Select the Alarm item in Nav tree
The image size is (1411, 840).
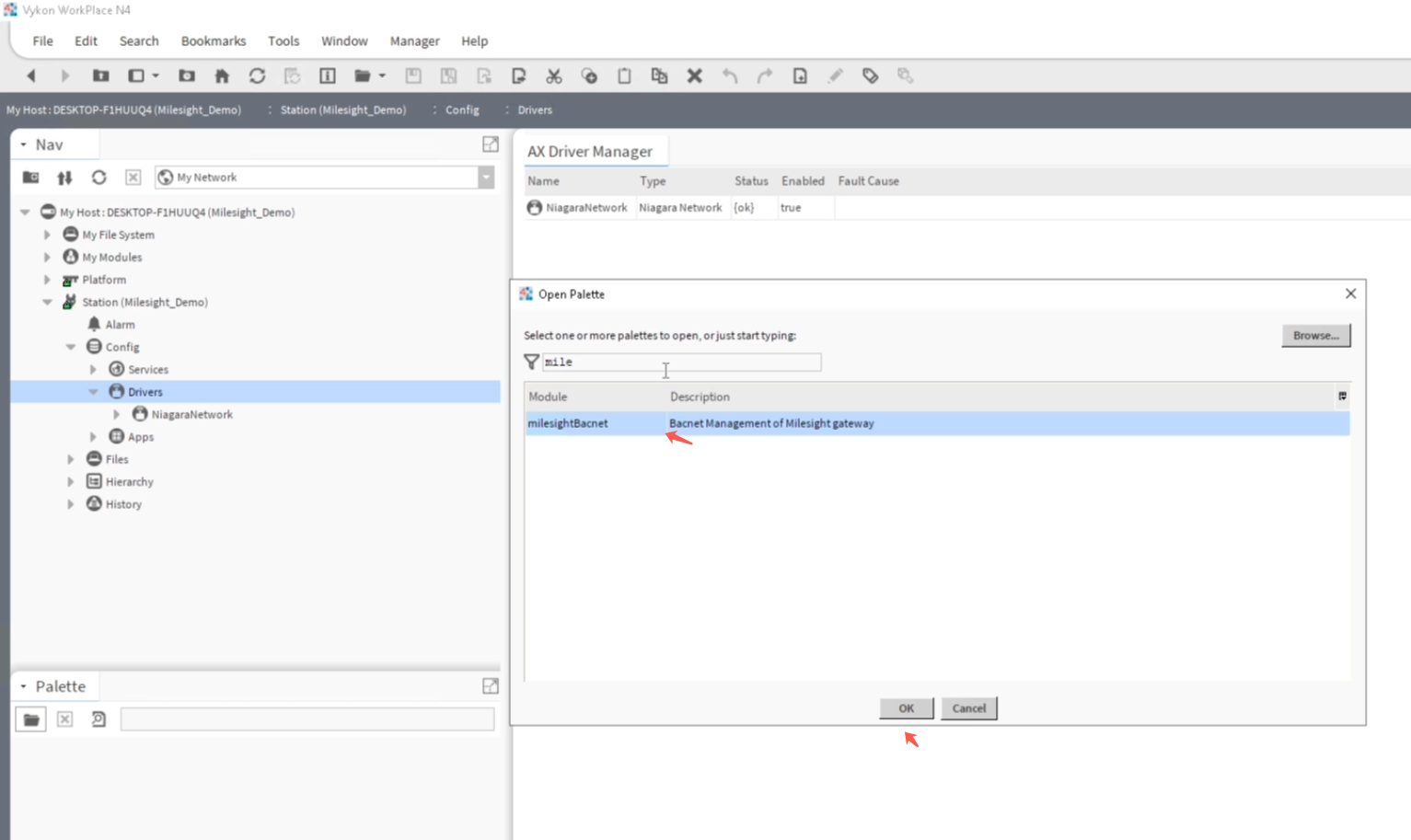pos(120,325)
